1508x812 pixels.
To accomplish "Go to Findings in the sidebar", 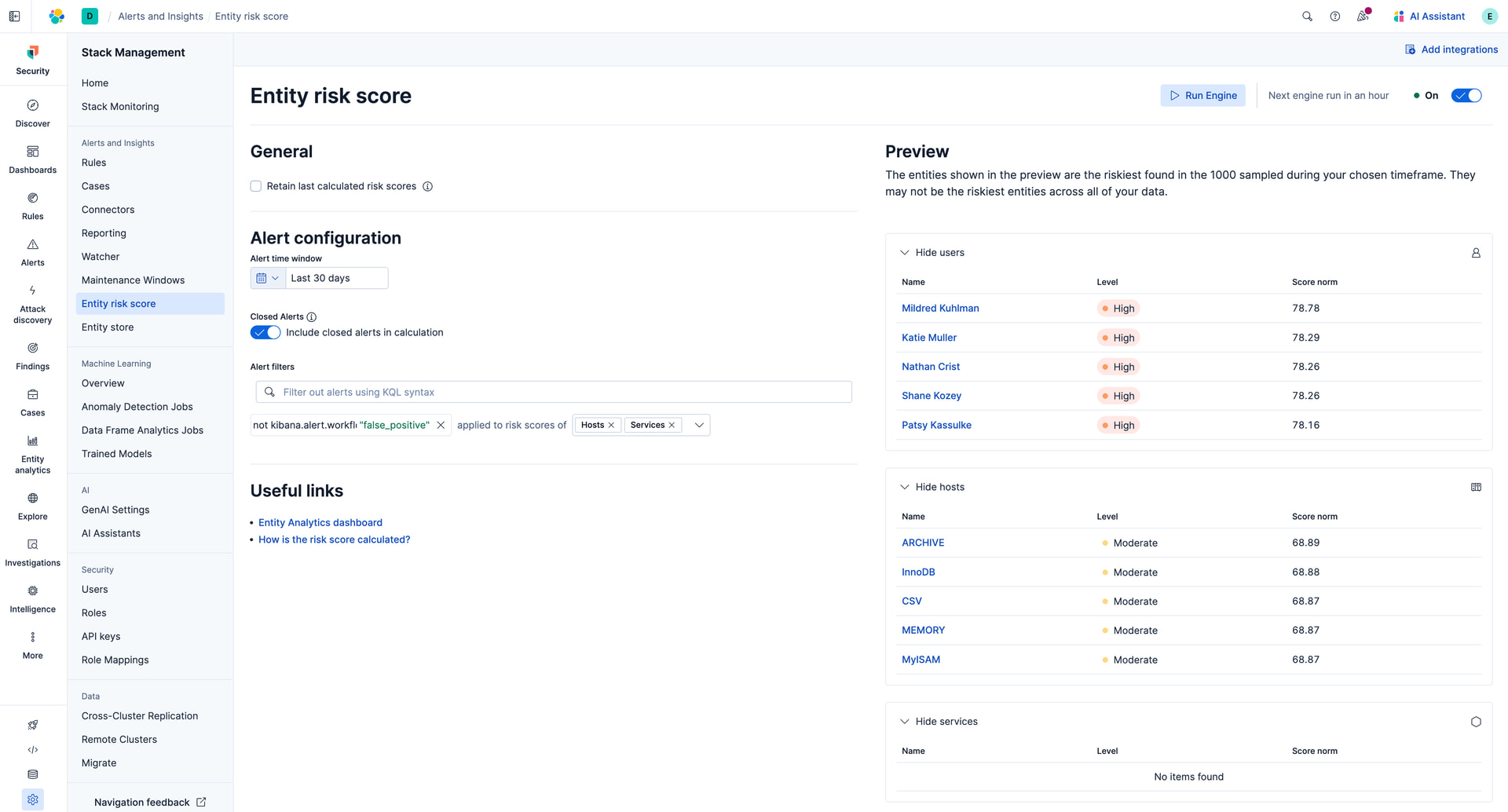I will (x=33, y=356).
